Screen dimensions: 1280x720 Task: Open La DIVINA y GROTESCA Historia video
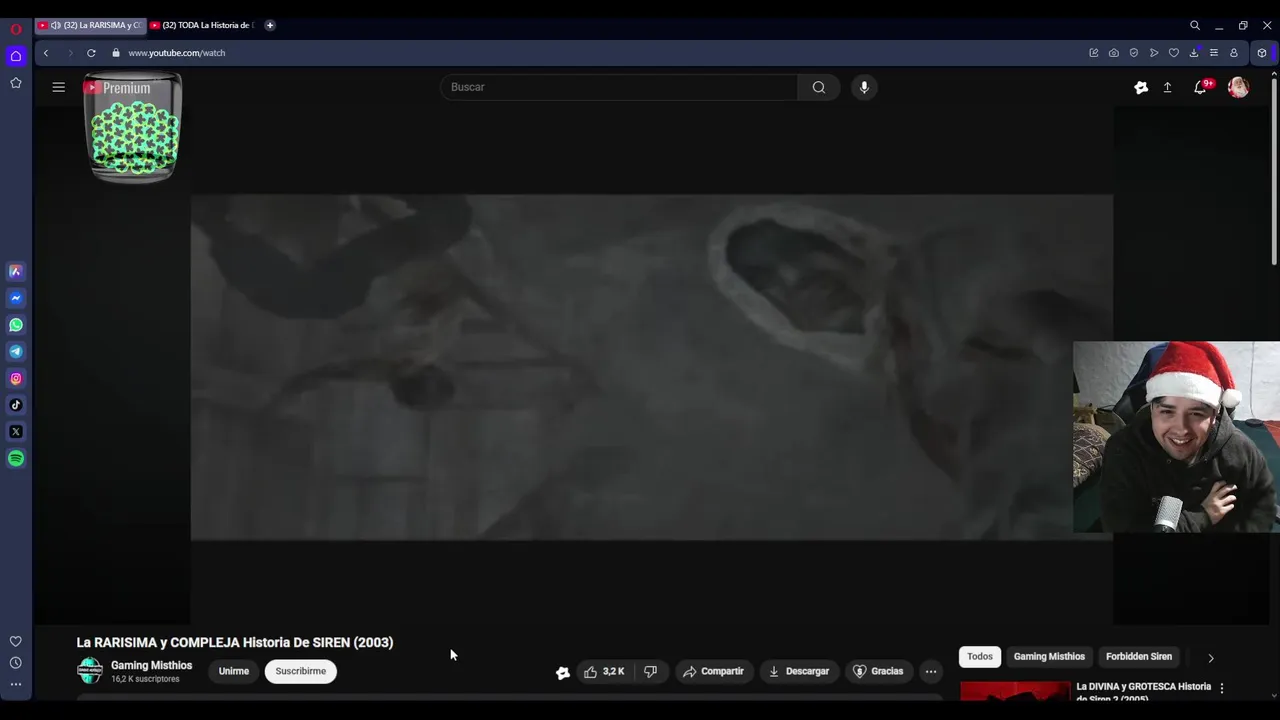[x=1143, y=691]
